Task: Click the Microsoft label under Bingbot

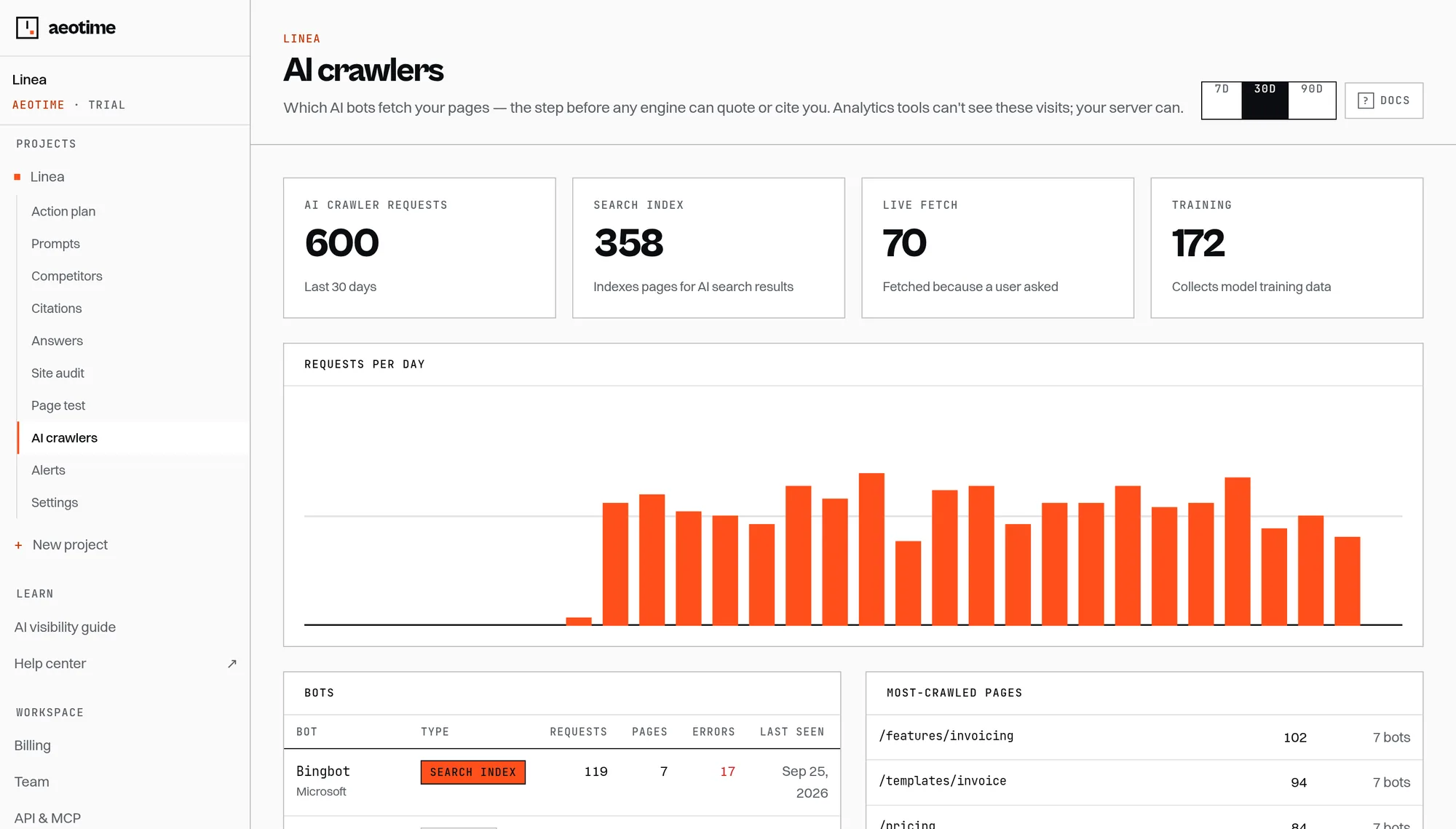Action: coord(321,792)
